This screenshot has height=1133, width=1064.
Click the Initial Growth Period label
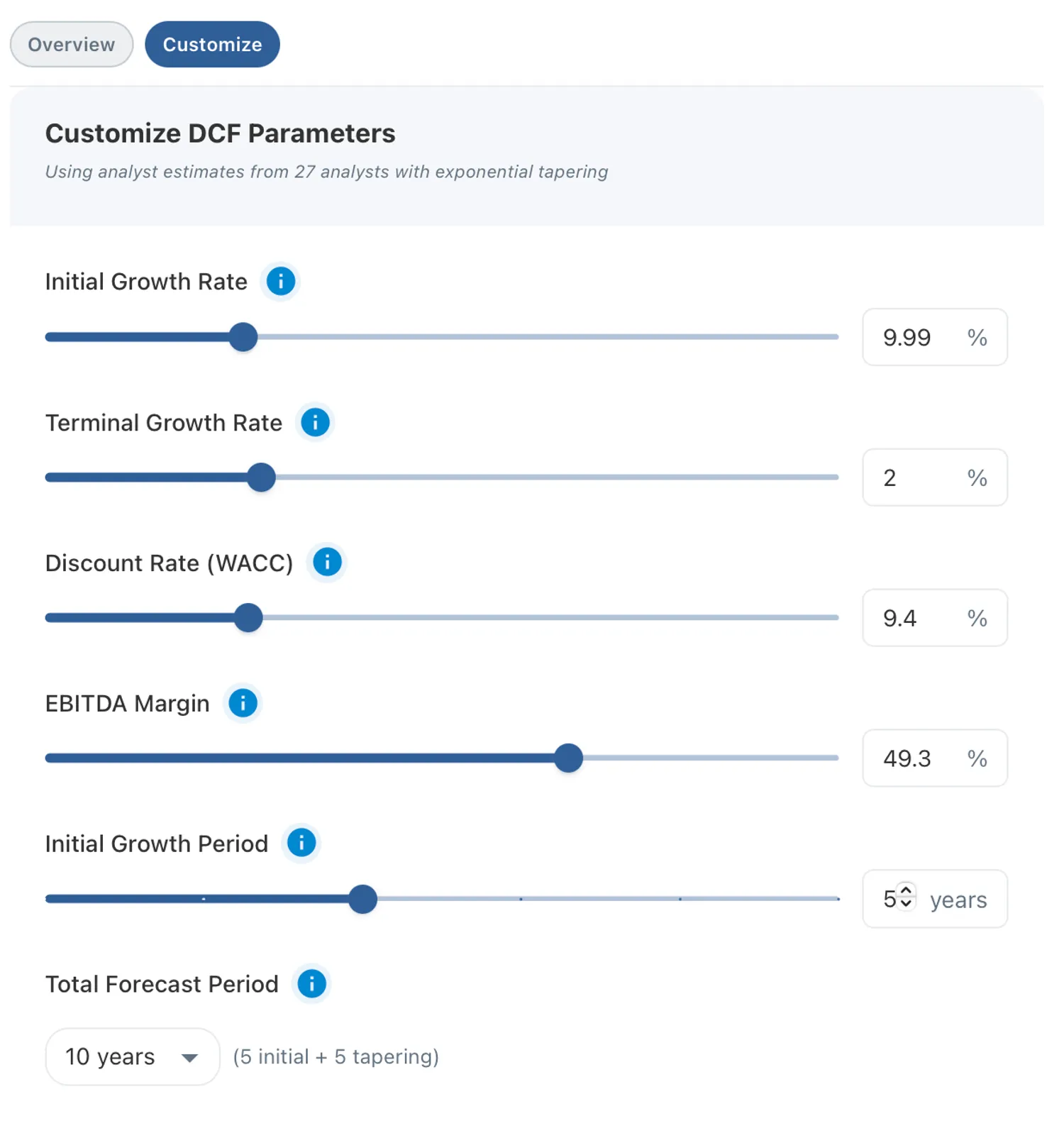click(157, 844)
